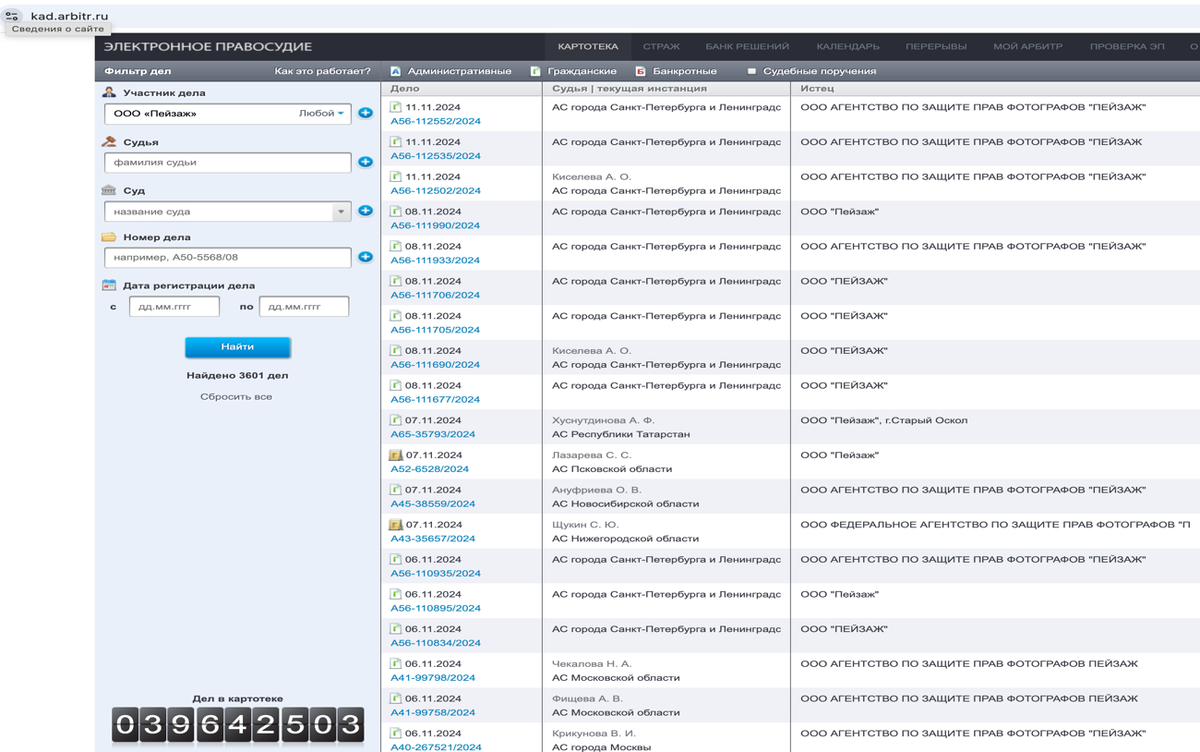Screen dimensions: 1200x752
Task: Add another participant with plus icon
Action: [365, 113]
